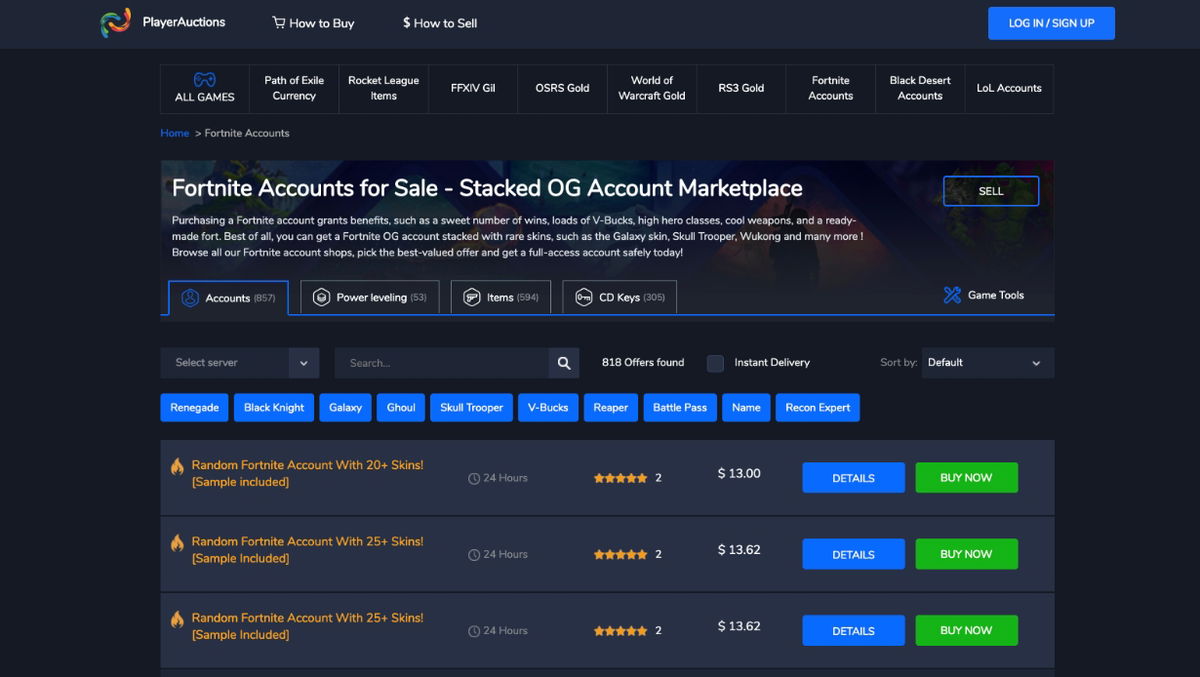The image size is (1200, 677).
Task: Go to Home breadcrumb link
Action: coord(174,133)
